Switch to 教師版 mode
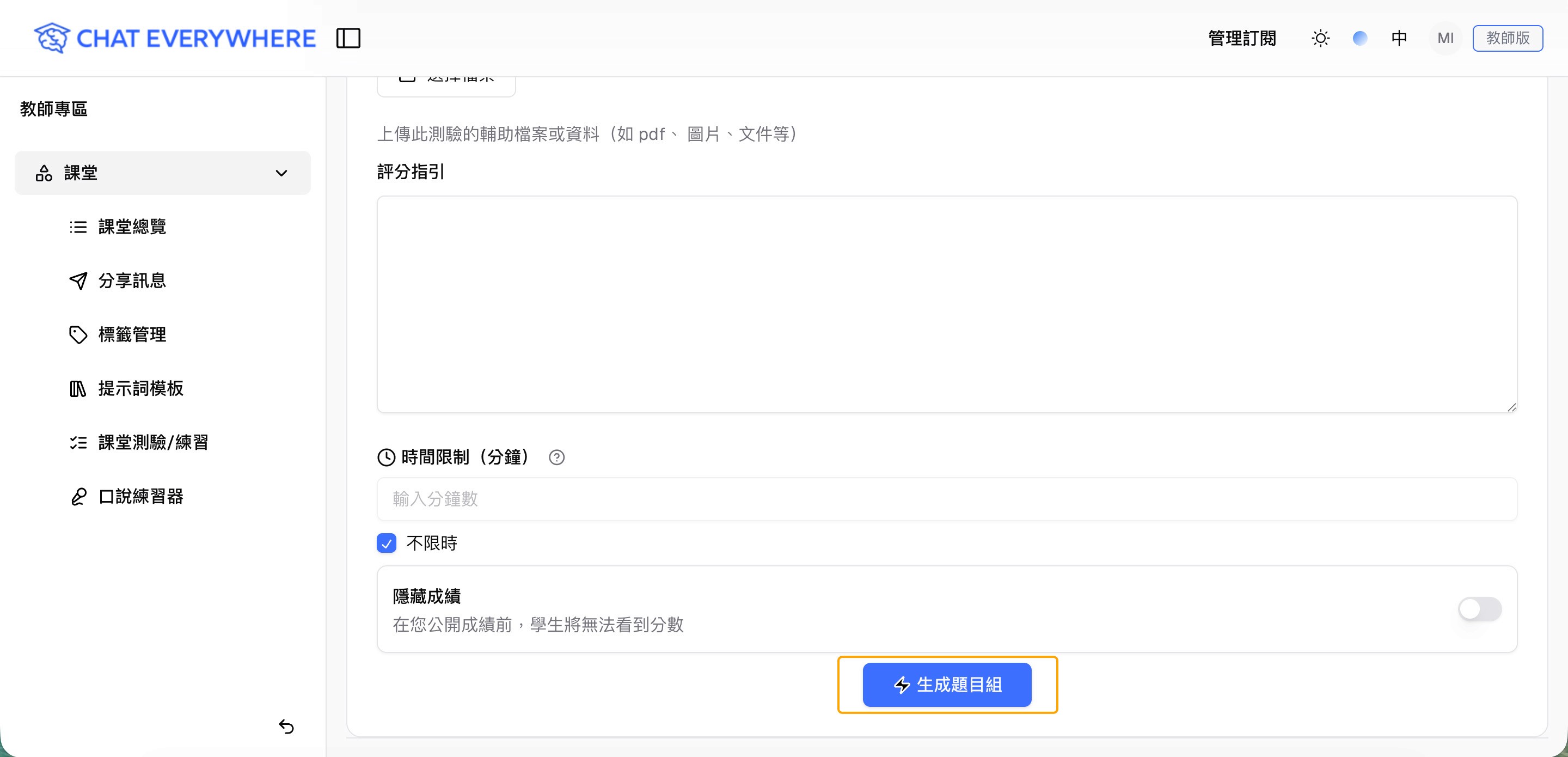This screenshot has width=1568, height=757. tap(1508, 38)
